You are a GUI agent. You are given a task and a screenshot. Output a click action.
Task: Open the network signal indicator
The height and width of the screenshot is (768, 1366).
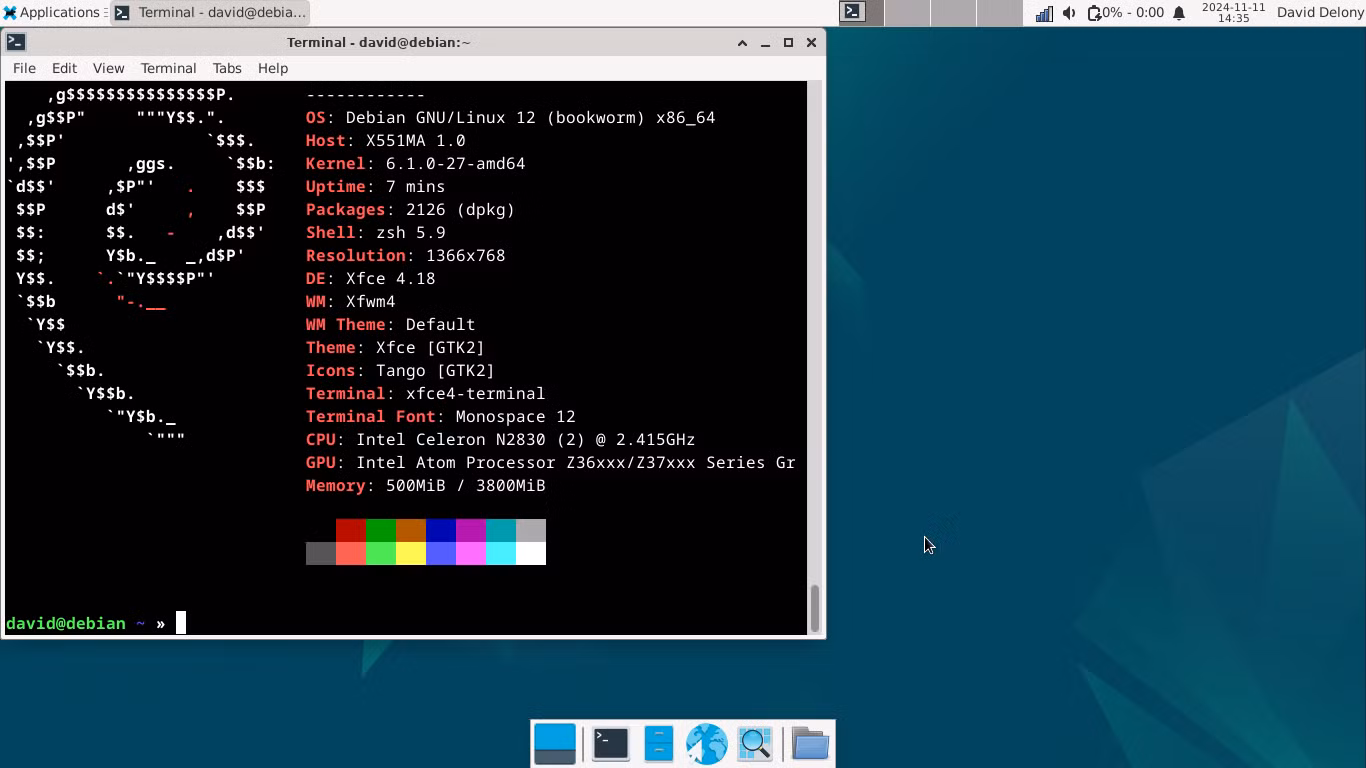click(x=1044, y=13)
